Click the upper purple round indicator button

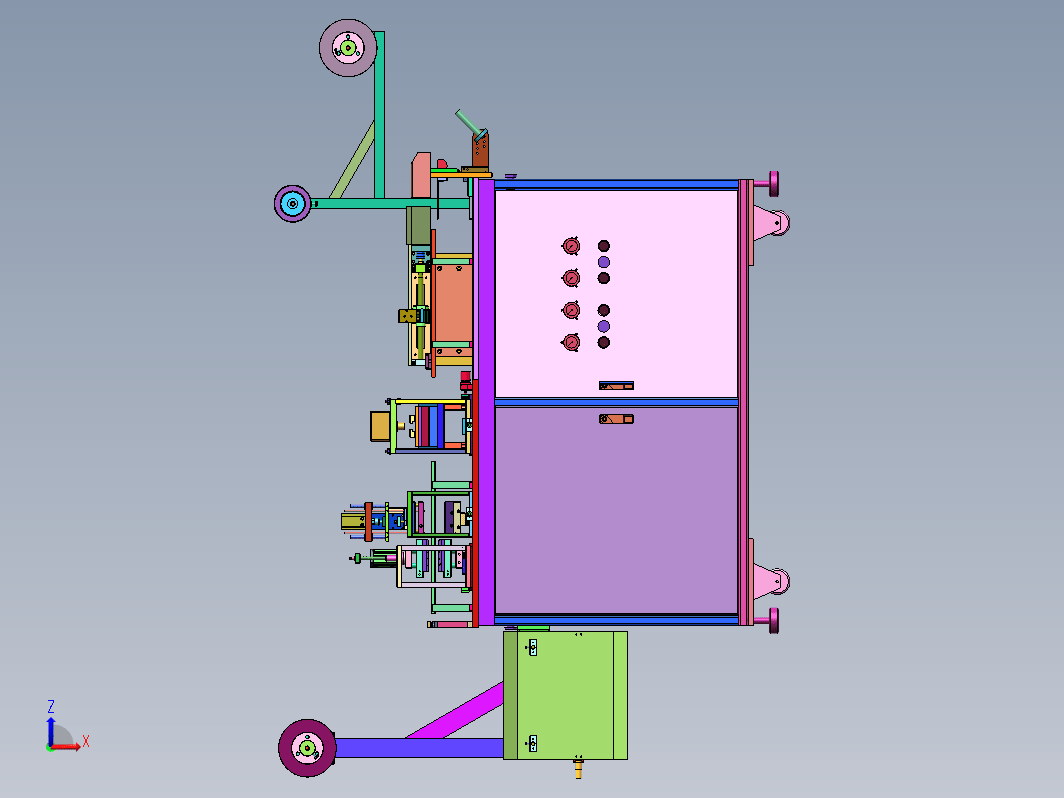point(603,262)
